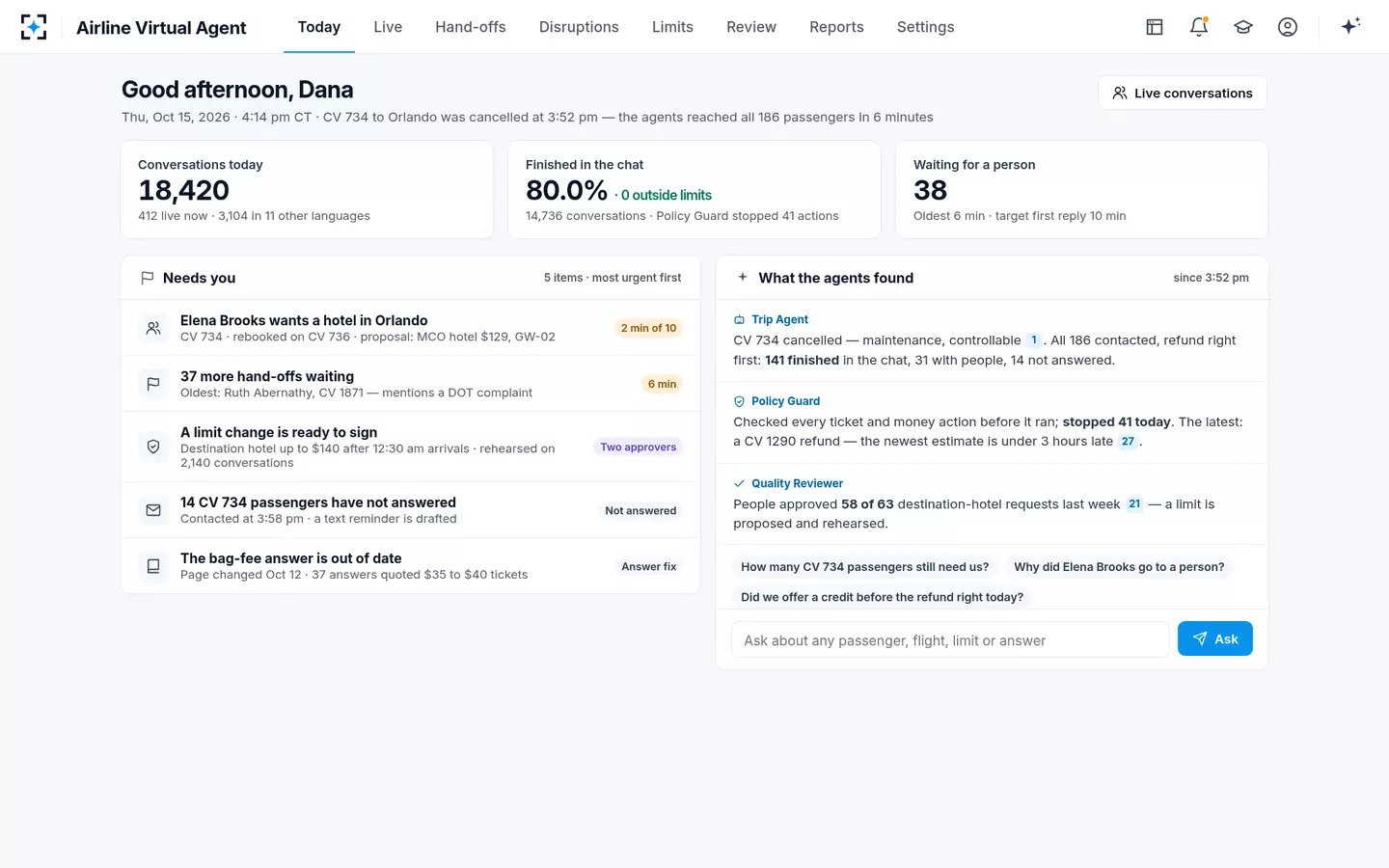Open the user profile icon

(1288, 27)
